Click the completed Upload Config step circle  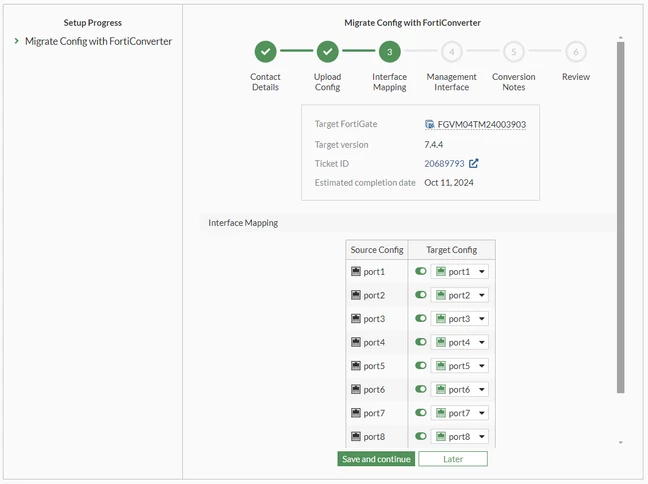click(327, 52)
